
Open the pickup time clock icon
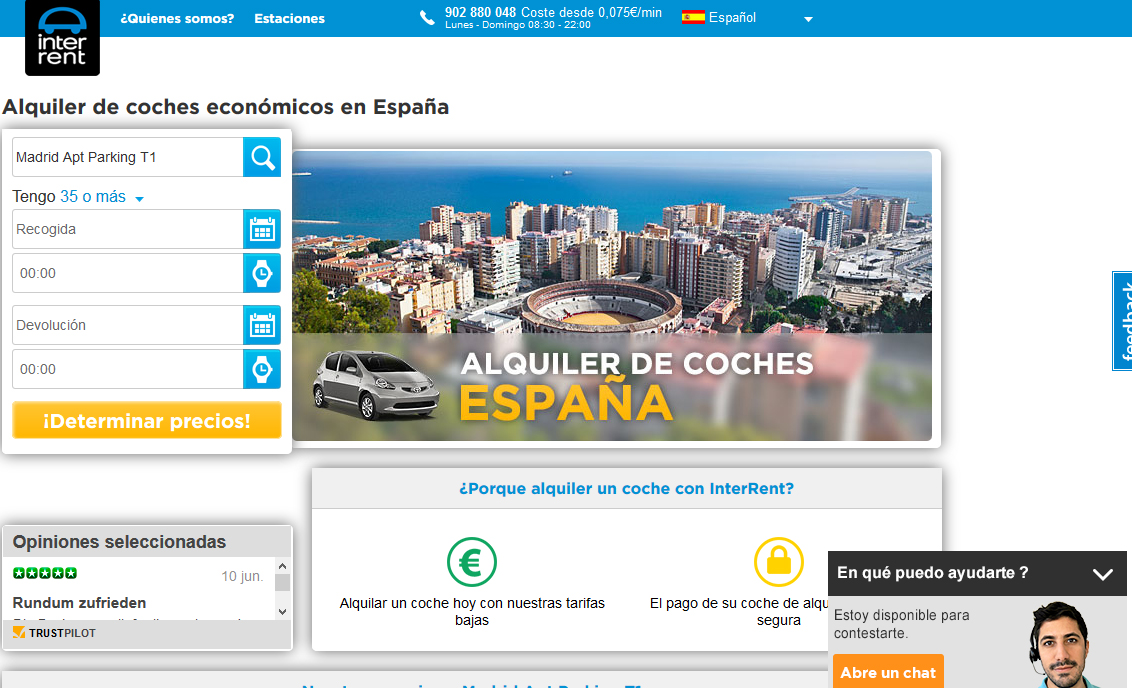[262, 273]
